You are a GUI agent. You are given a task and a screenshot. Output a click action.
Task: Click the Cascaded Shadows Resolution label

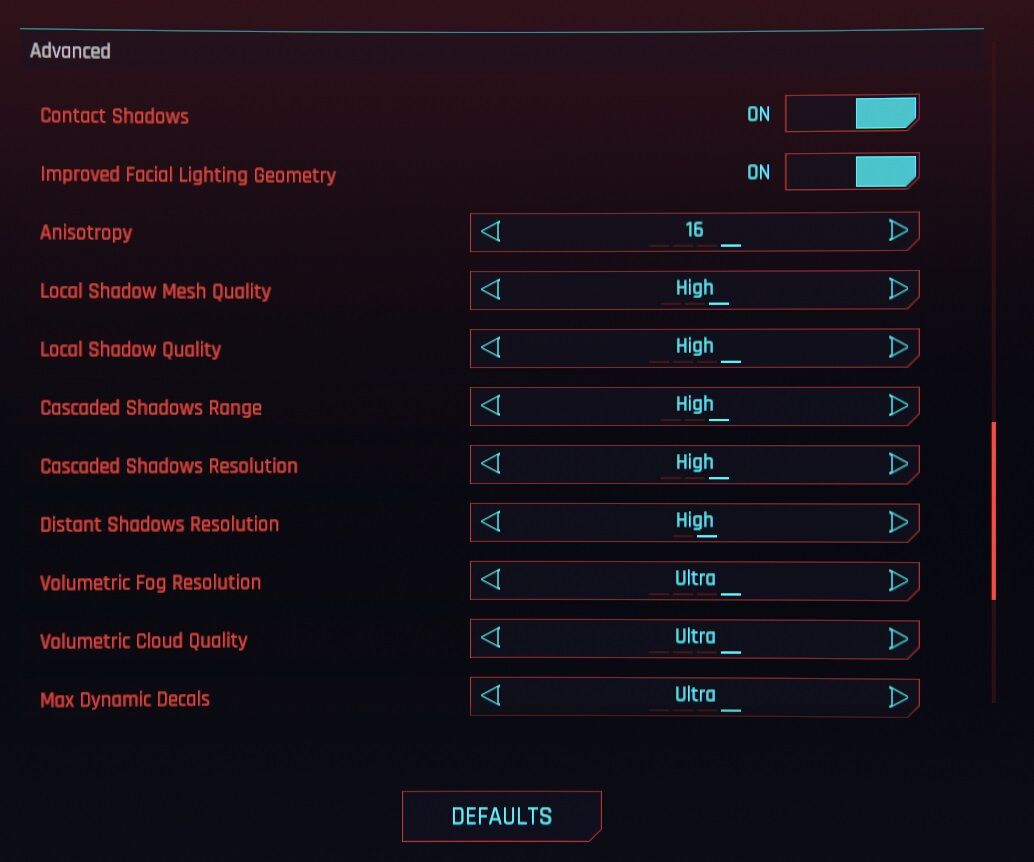pyautogui.click(x=169, y=466)
